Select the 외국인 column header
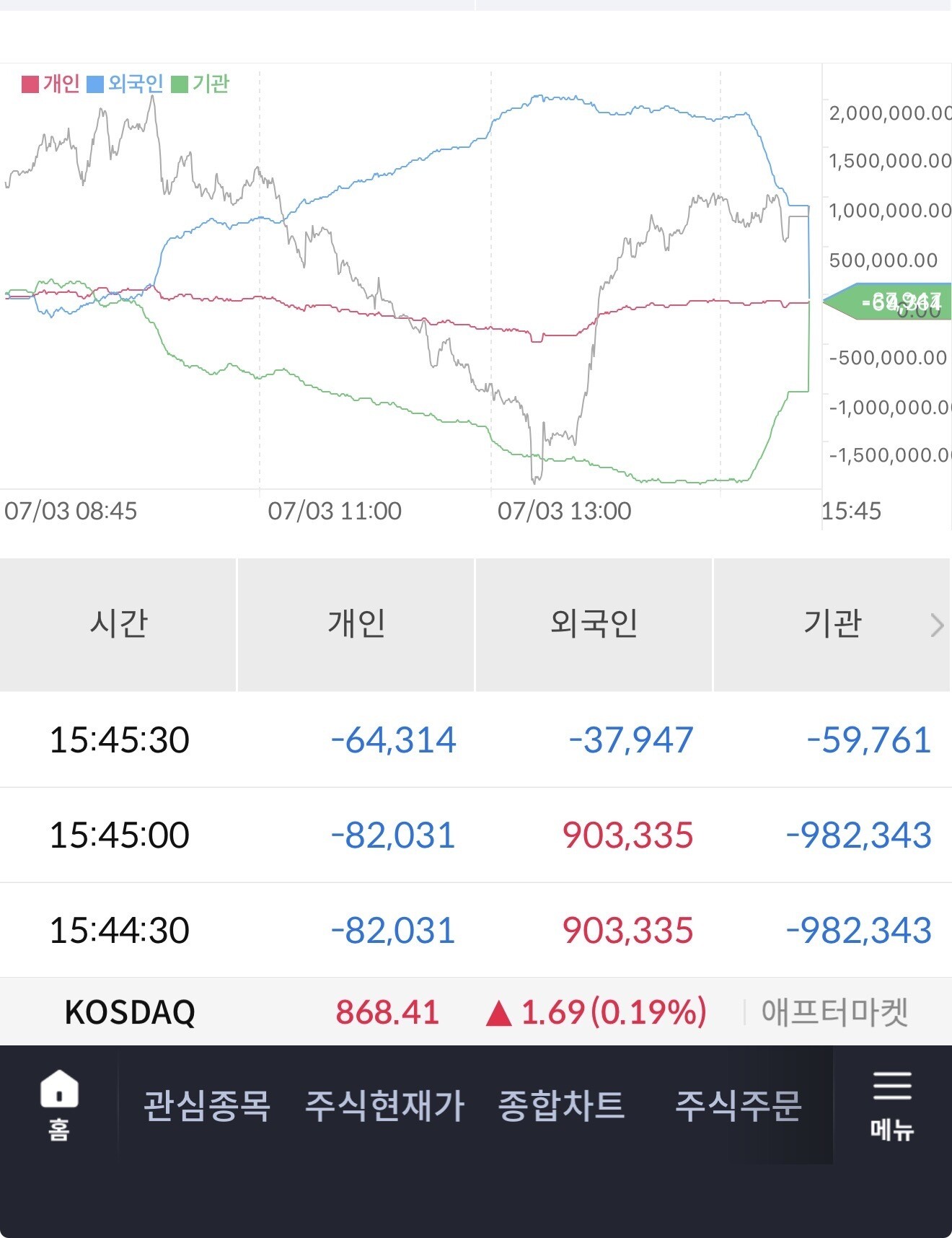Viewport: 952px width, 1238px height. [x=594, y=624]
